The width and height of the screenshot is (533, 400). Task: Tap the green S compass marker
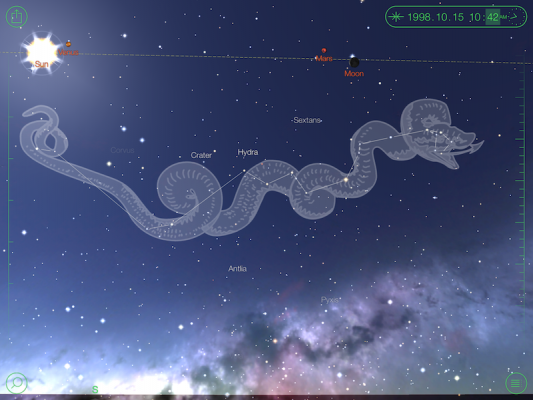click(x=95, y=389)
